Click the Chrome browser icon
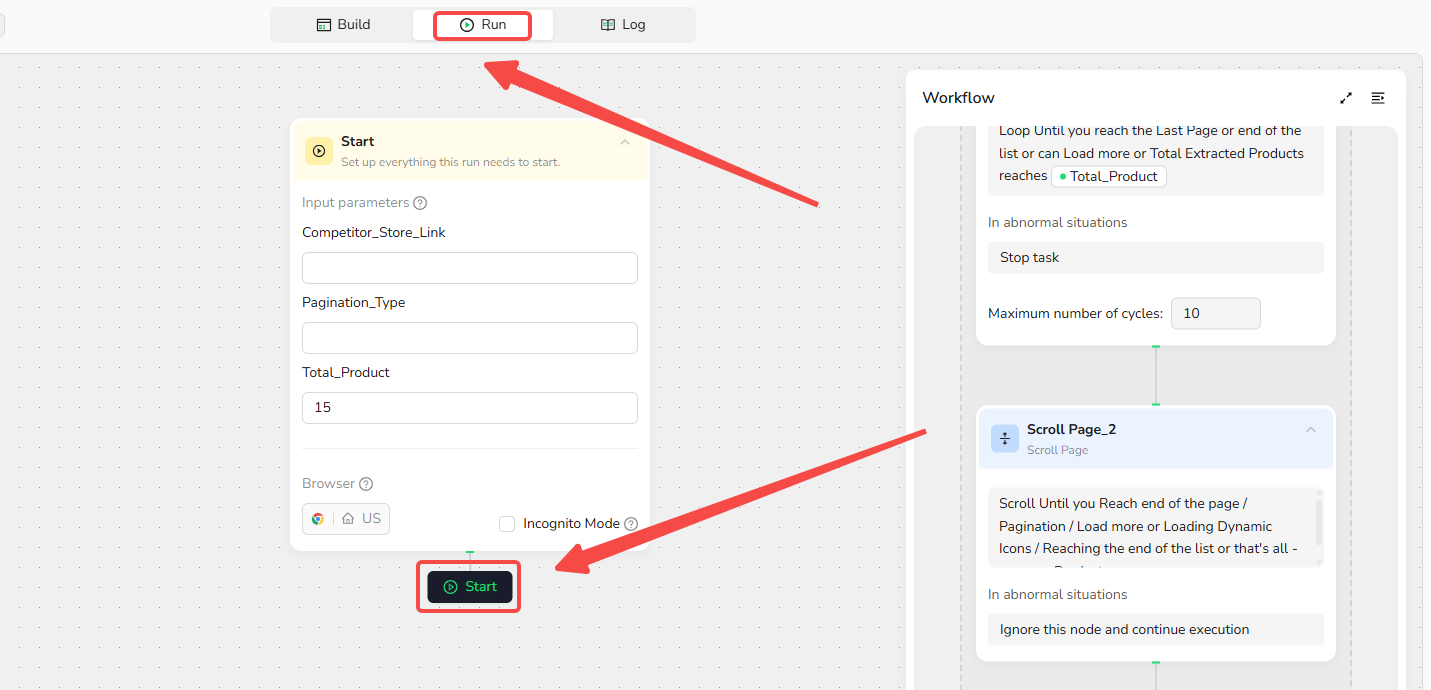 (x=318, y=519)
